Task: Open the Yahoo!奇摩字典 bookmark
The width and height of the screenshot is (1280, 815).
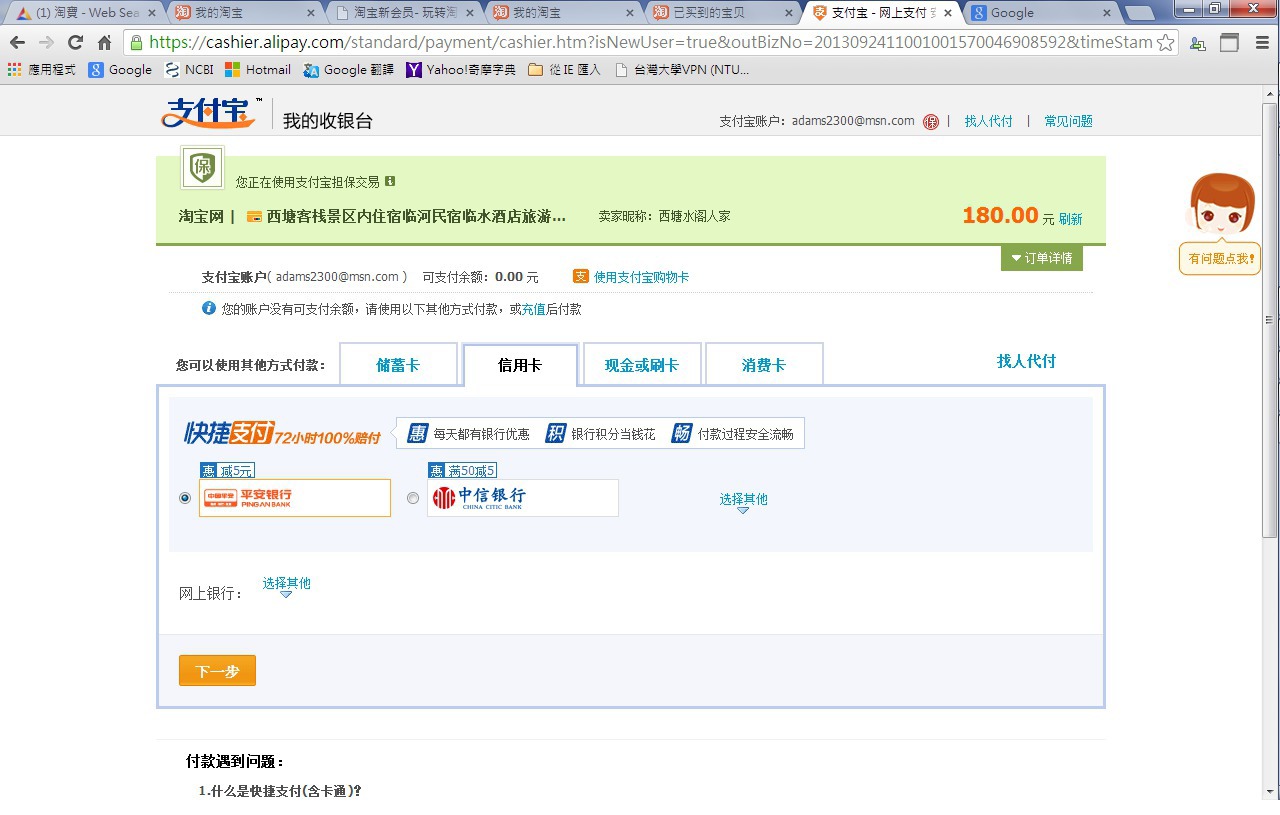Action: (461, 70)
